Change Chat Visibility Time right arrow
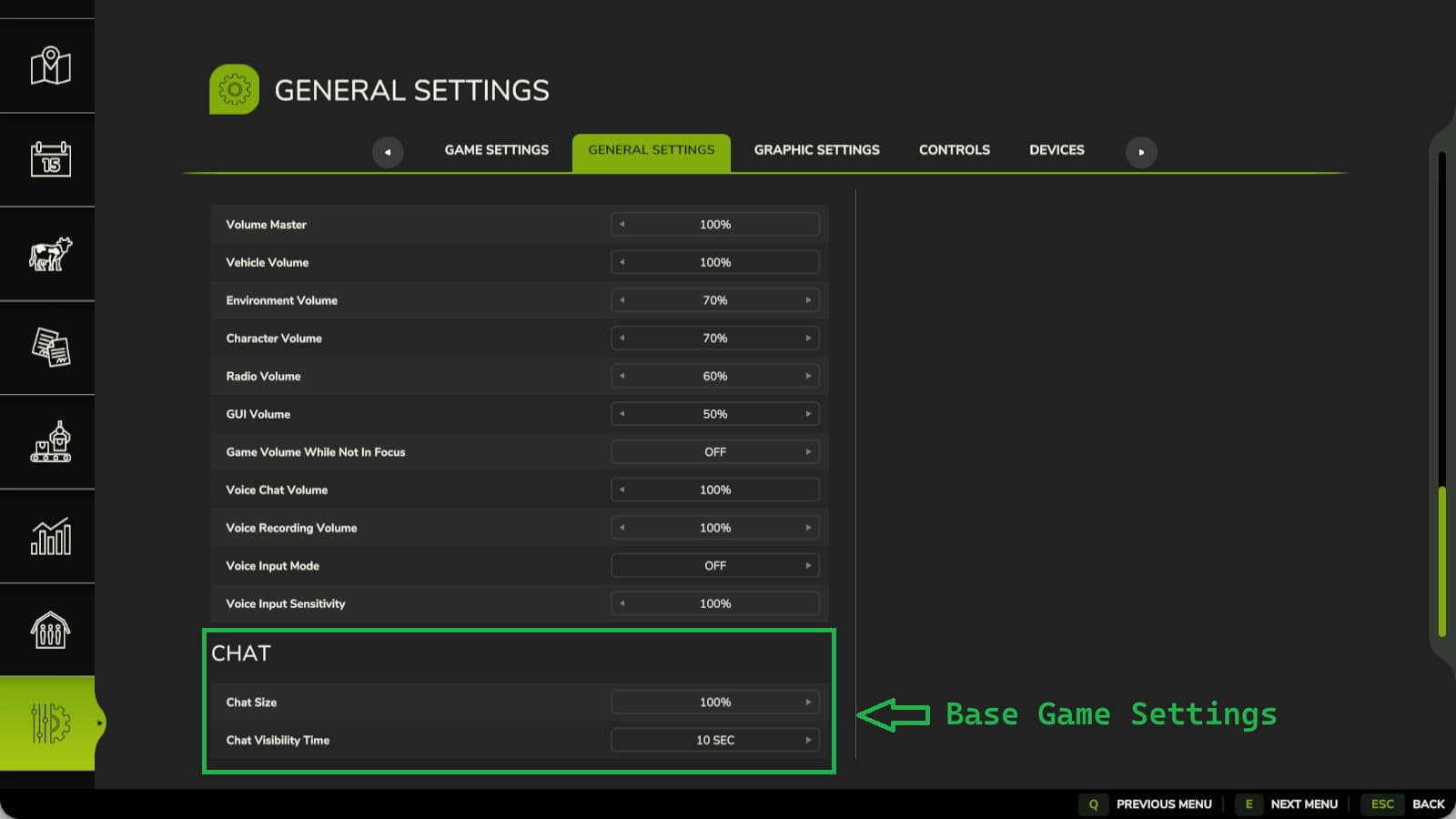This screenshot has height=819, width=1456. coord(808,740)
